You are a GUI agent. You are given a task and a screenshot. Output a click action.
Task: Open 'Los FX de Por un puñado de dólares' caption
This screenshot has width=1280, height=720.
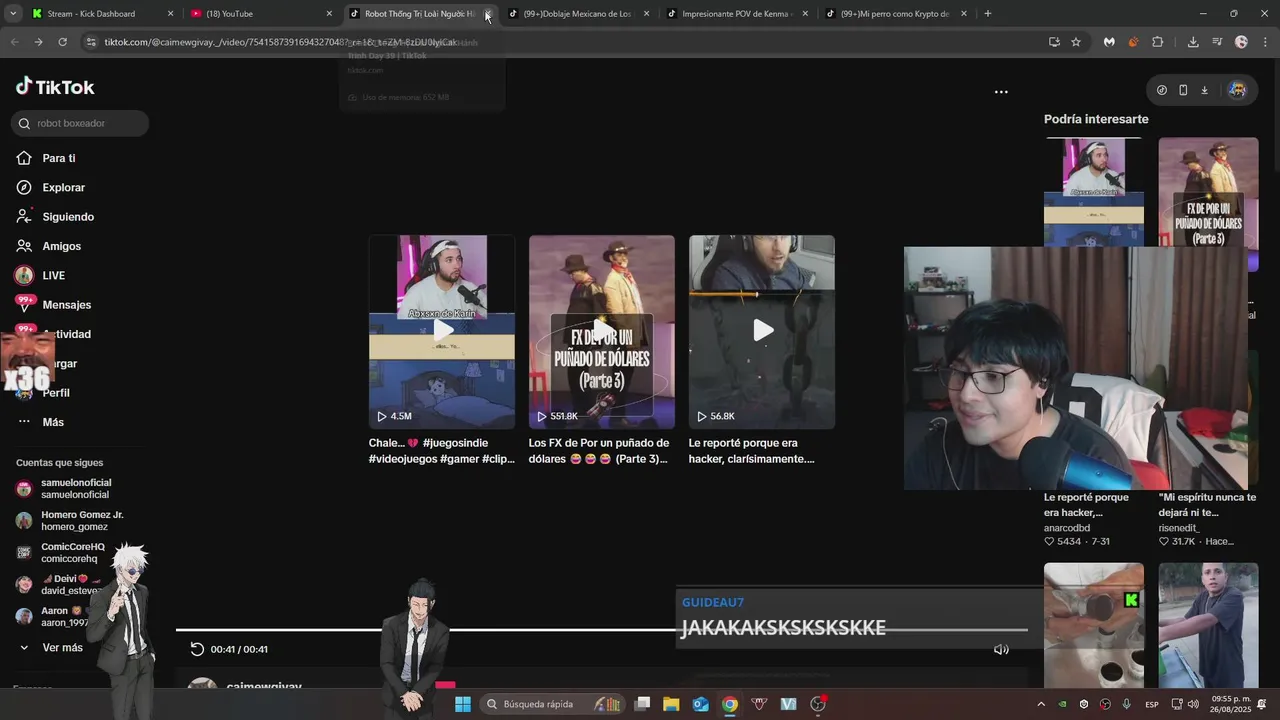(x=600, y=451)
